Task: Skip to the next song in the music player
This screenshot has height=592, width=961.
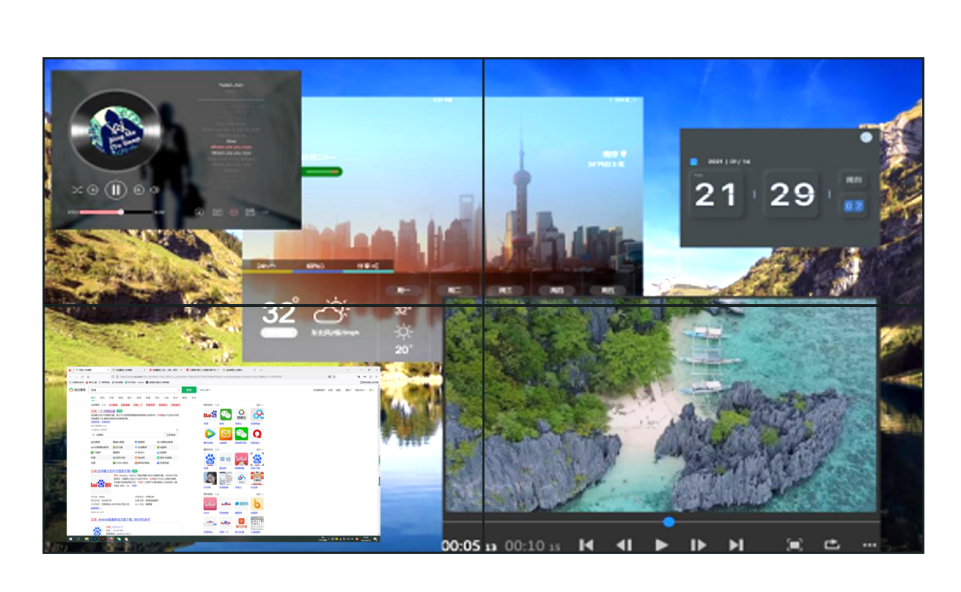Action: 139,189
